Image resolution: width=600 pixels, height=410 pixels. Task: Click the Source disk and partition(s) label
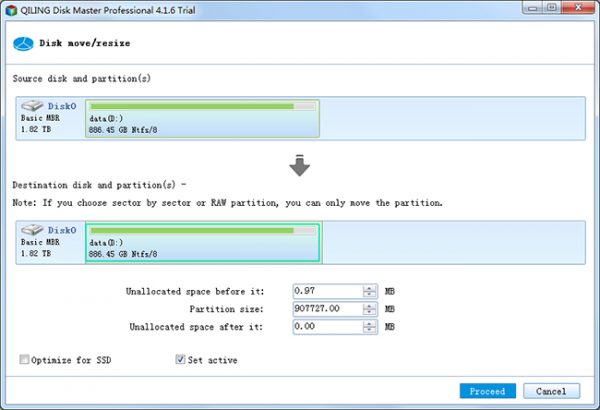82,78
